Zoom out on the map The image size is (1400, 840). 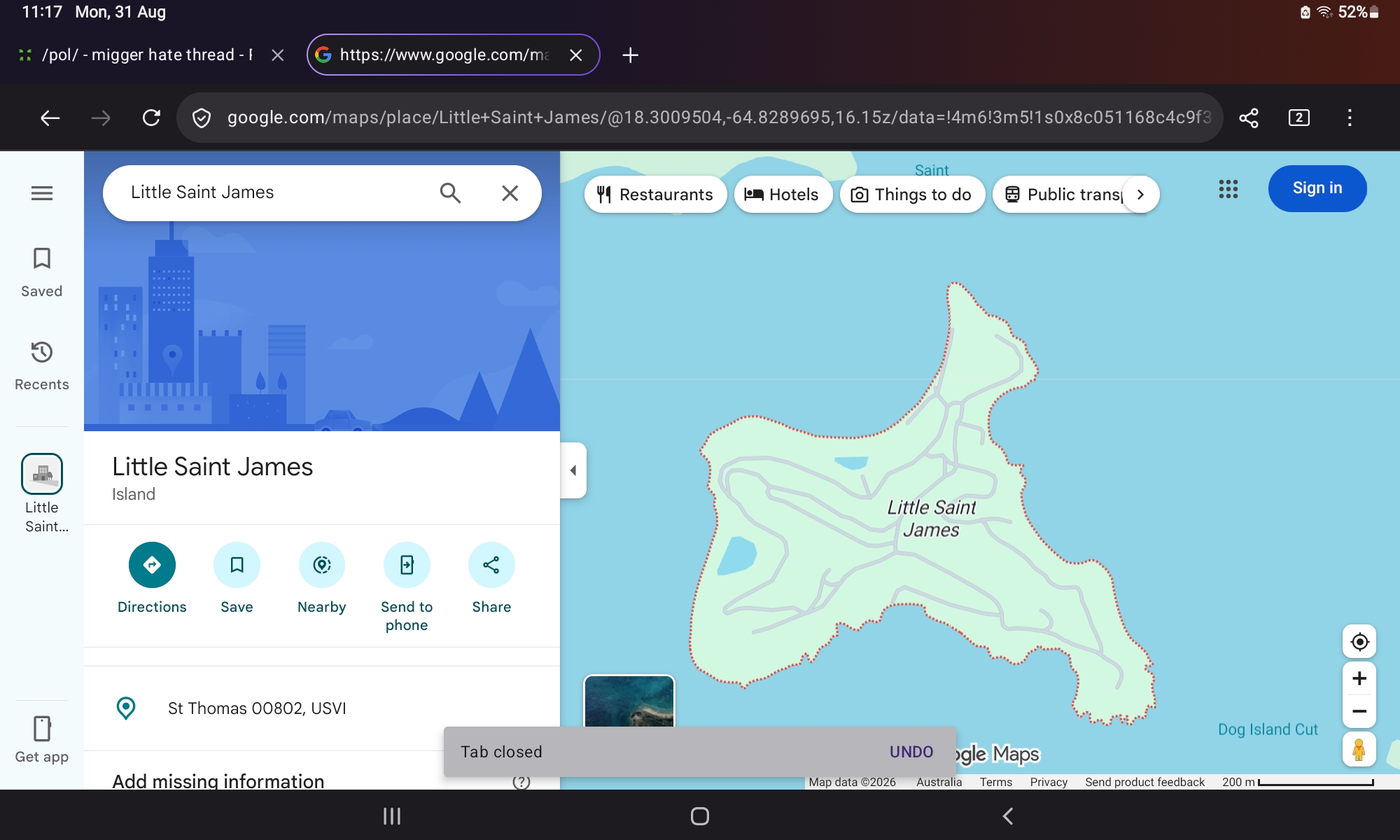(x=1359, y=711)
